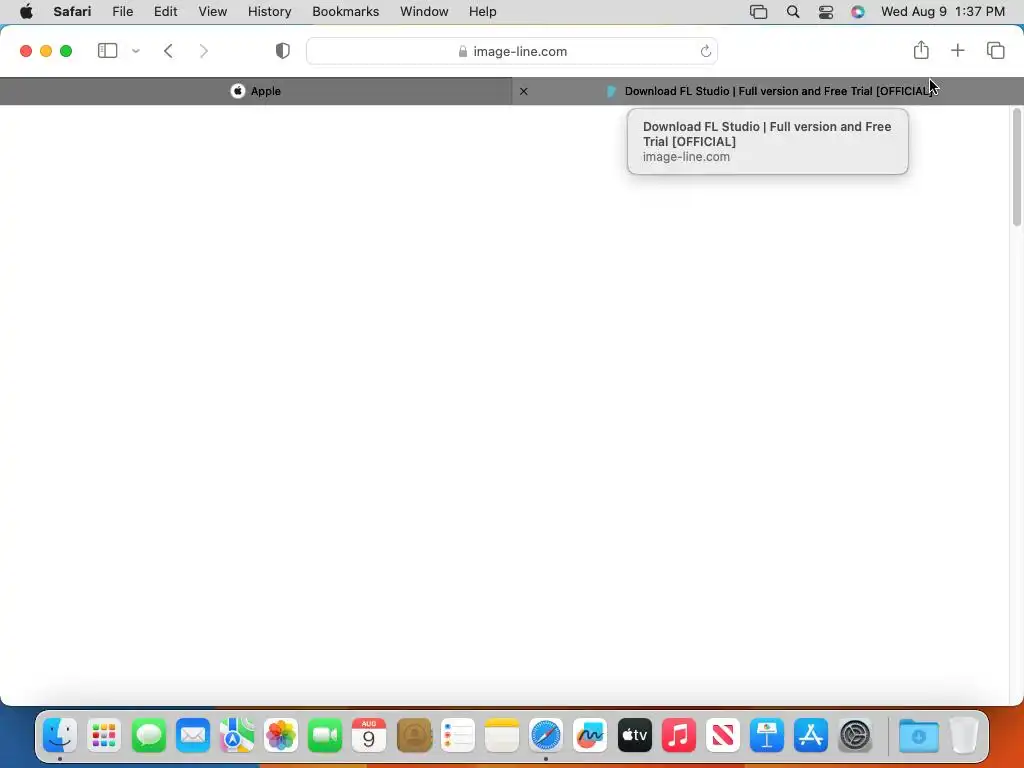
Task: Open Photos from the Dock
Action: click(281, 735)
